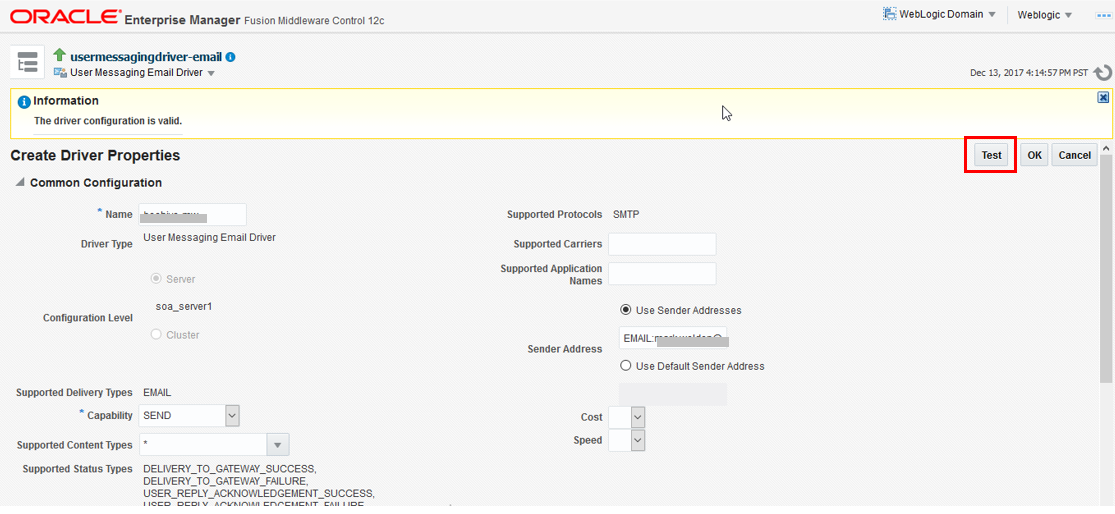Click the blue Information icon
The width and height of the screenshot is (1115, 514).
pyautogui.click(x=24, y=102)
